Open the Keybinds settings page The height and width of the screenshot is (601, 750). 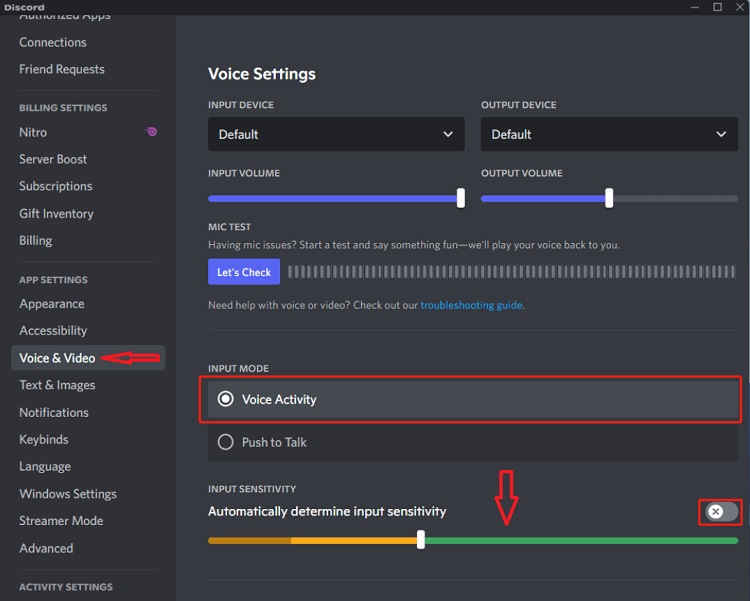tap(44, 439)
